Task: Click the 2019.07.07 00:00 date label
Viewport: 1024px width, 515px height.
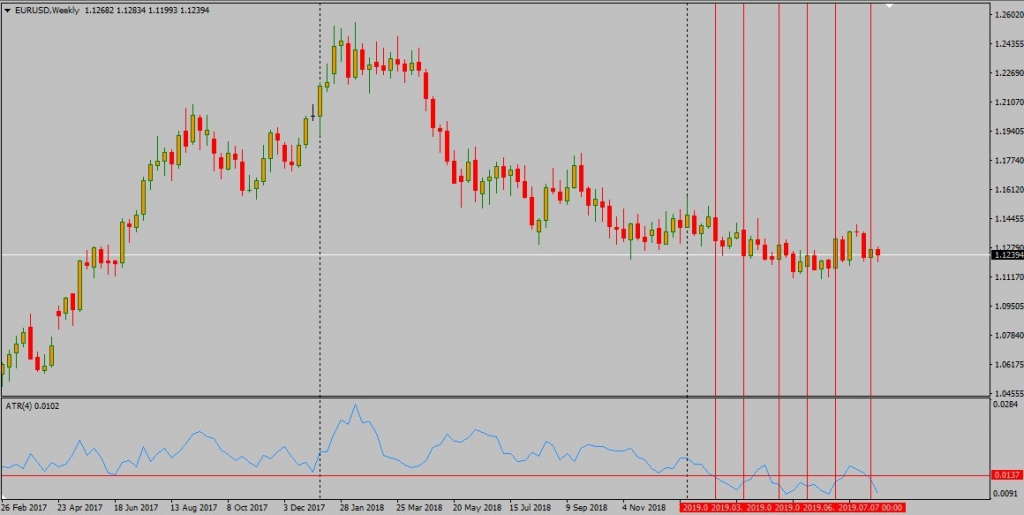Action: pyautogui.click(x=871, y=507)
